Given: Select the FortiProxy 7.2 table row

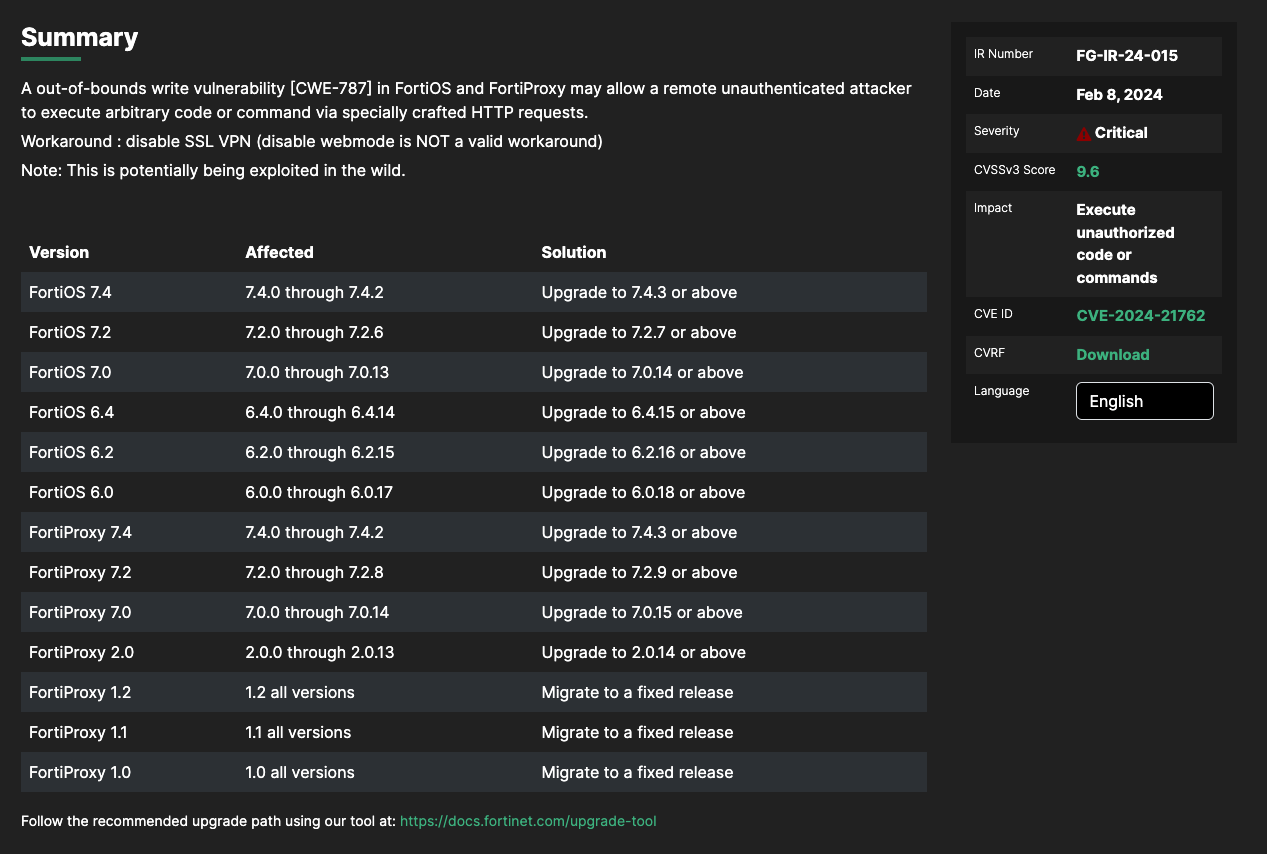Looking at the screenshot, I should pos(473,572).
